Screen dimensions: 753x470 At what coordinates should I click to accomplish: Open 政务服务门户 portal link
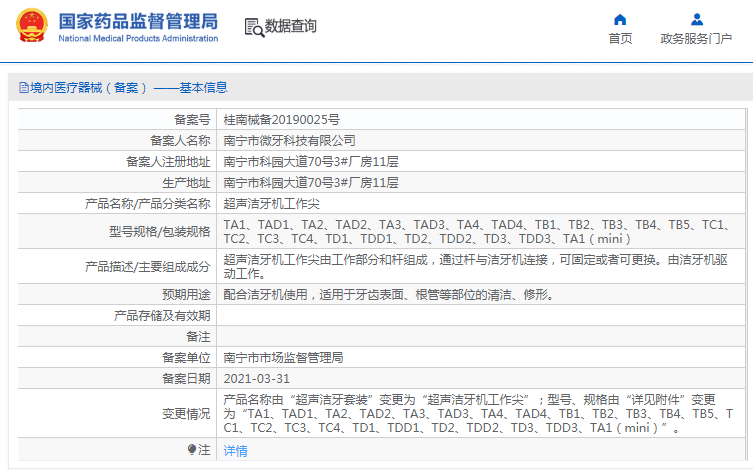click(x=696, y=38)
